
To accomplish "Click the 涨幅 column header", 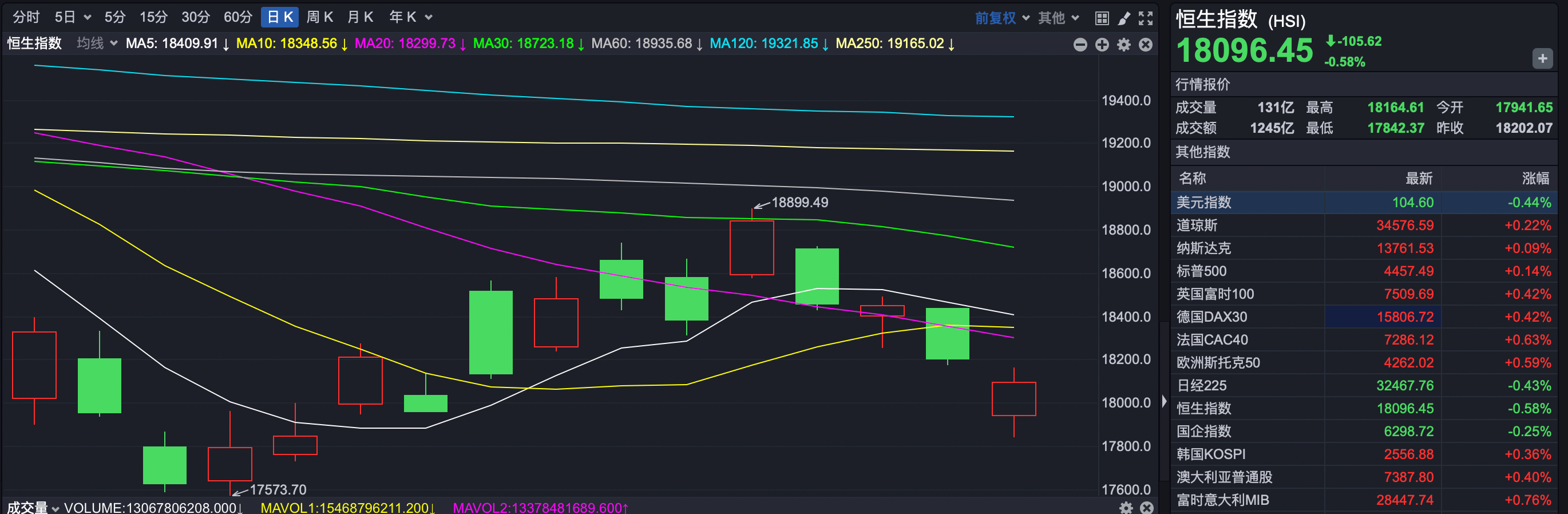I will click(x=1534, y=179).
